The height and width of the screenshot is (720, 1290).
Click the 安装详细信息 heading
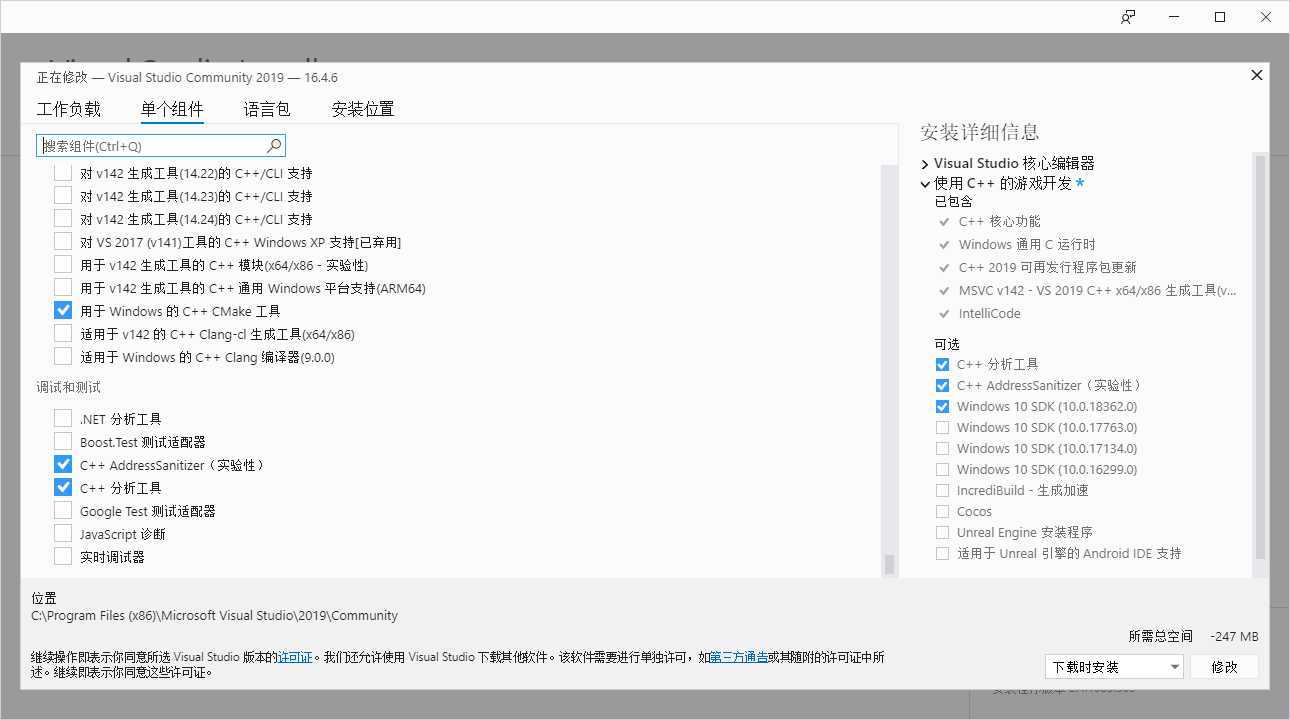(x=979, y=132)
